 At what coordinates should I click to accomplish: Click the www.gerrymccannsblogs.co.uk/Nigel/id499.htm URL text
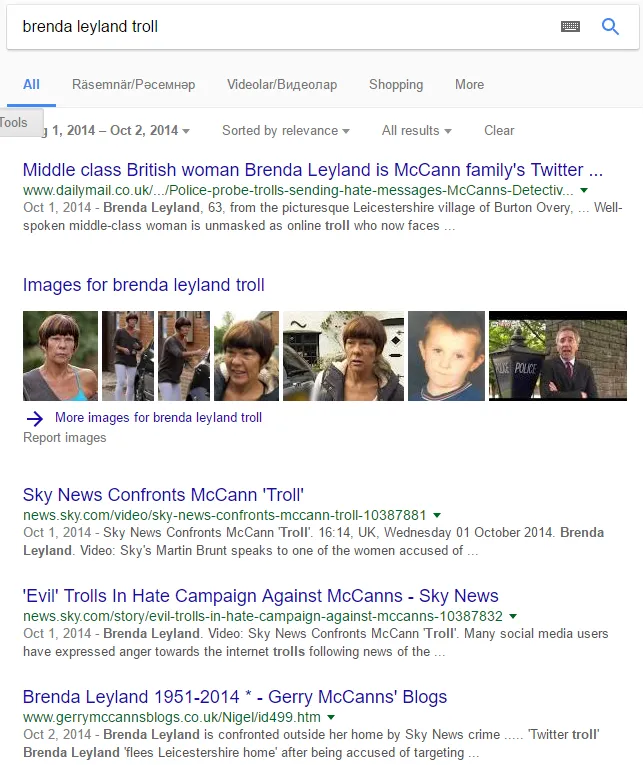[x=172, y=718]
